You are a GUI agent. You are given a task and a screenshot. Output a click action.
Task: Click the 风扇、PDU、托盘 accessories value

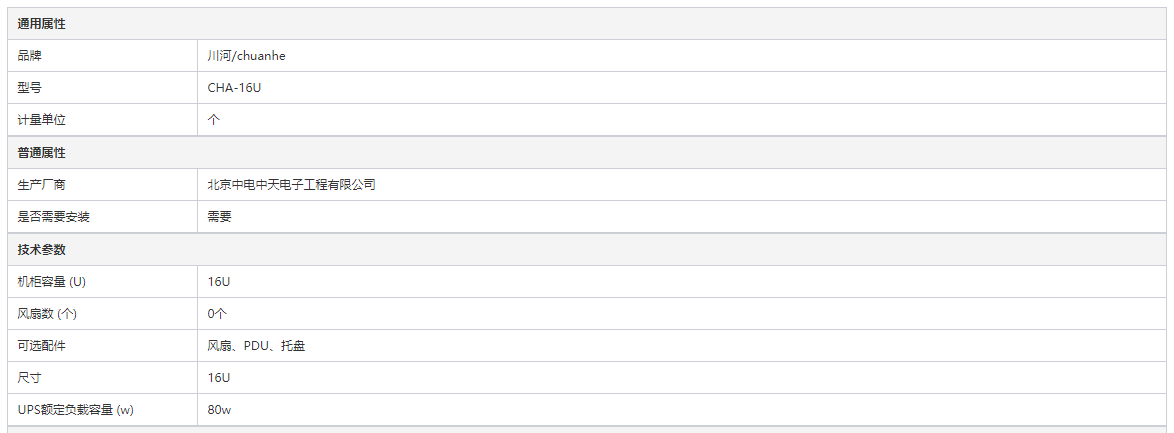point(256,346)
